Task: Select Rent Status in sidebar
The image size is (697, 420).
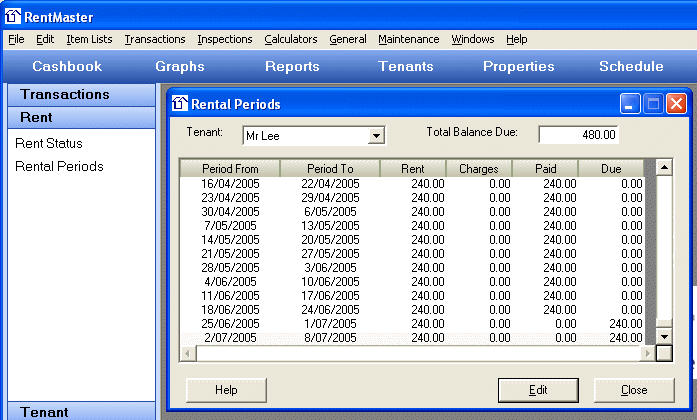Action: 49,143
